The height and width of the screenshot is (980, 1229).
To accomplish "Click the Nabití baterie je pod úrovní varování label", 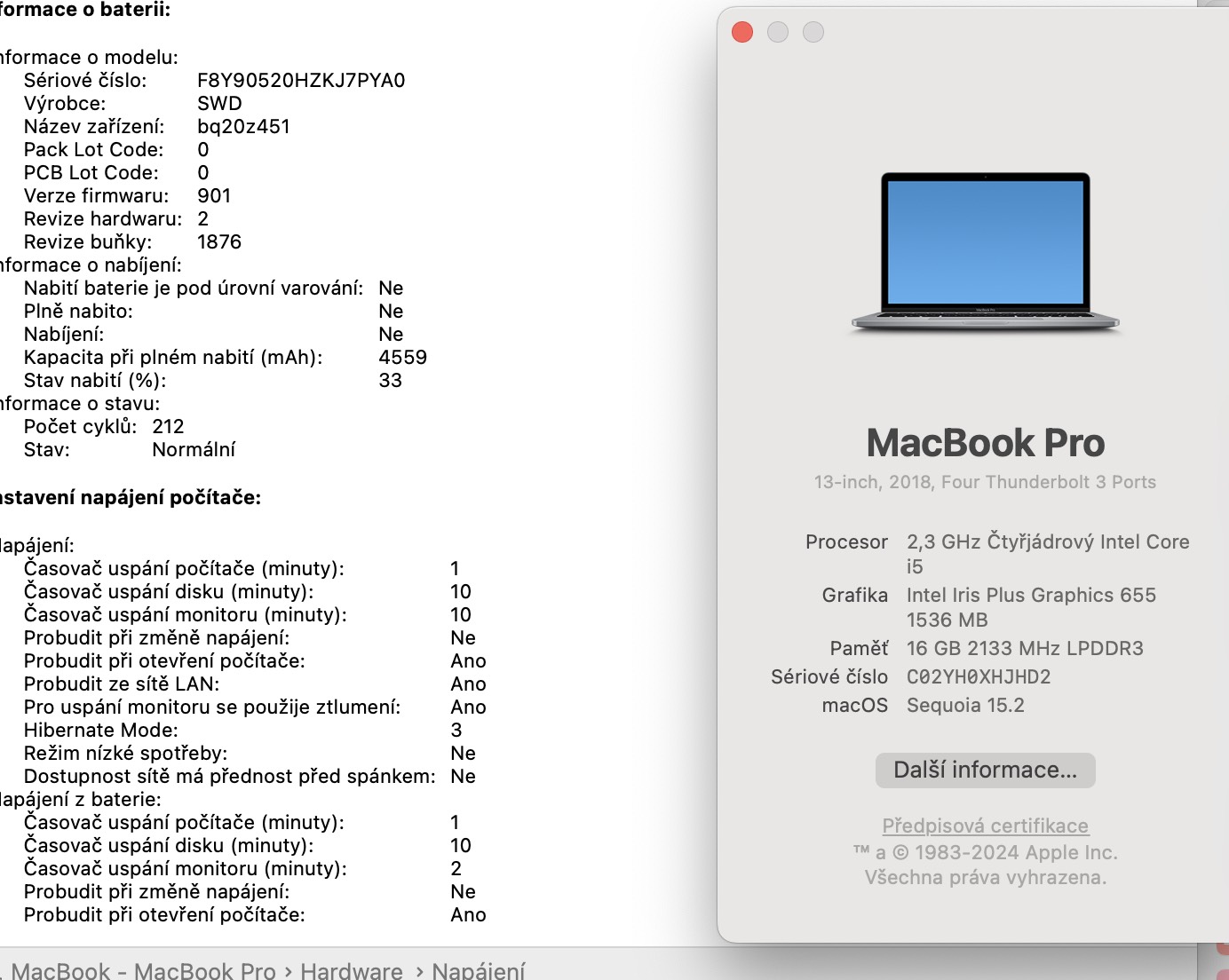I will (194, 288).
